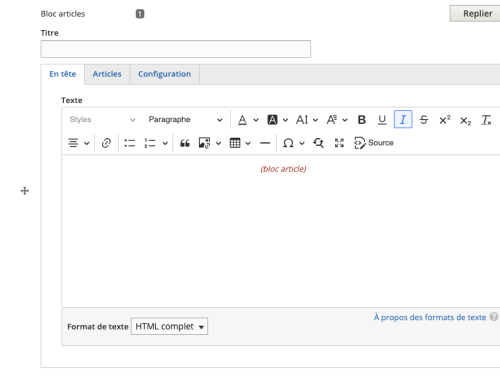Screen dimensions: 500x376
Task: Turn off the active italic button
Action: click(403, 119)
